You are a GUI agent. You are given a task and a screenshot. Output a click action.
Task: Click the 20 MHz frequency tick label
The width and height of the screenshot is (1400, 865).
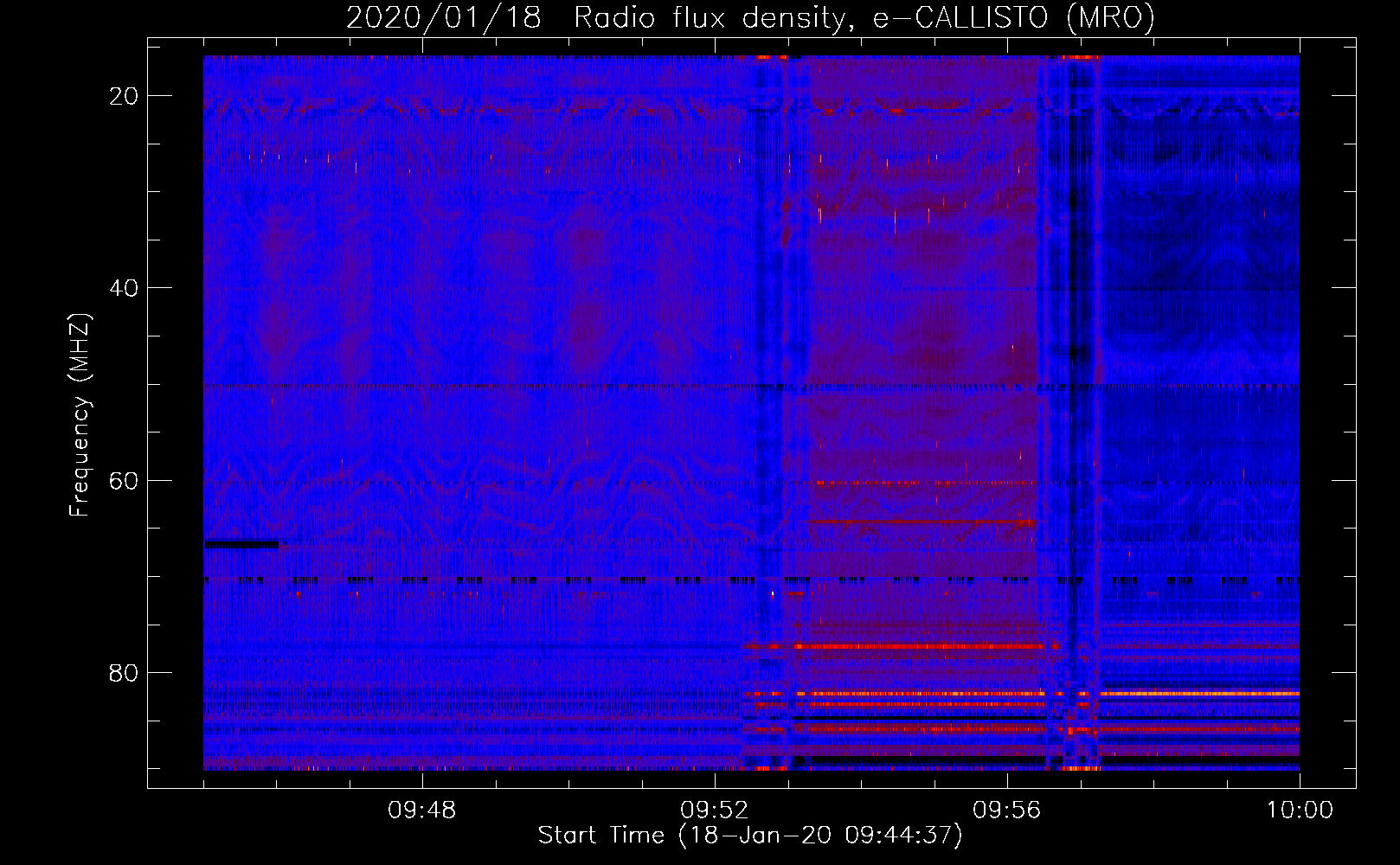tap(125, 96)
